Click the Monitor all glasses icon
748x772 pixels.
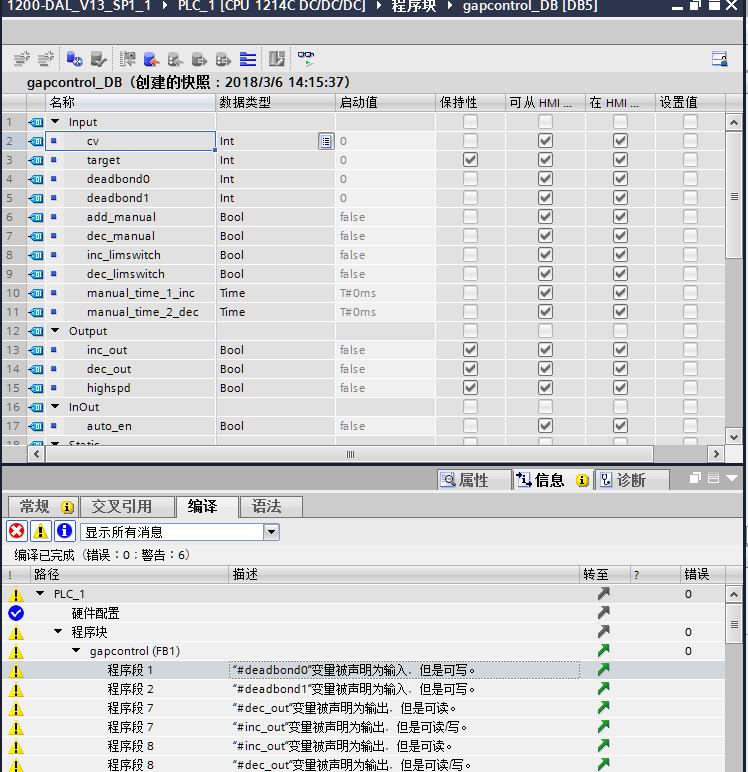click(306, 59)
